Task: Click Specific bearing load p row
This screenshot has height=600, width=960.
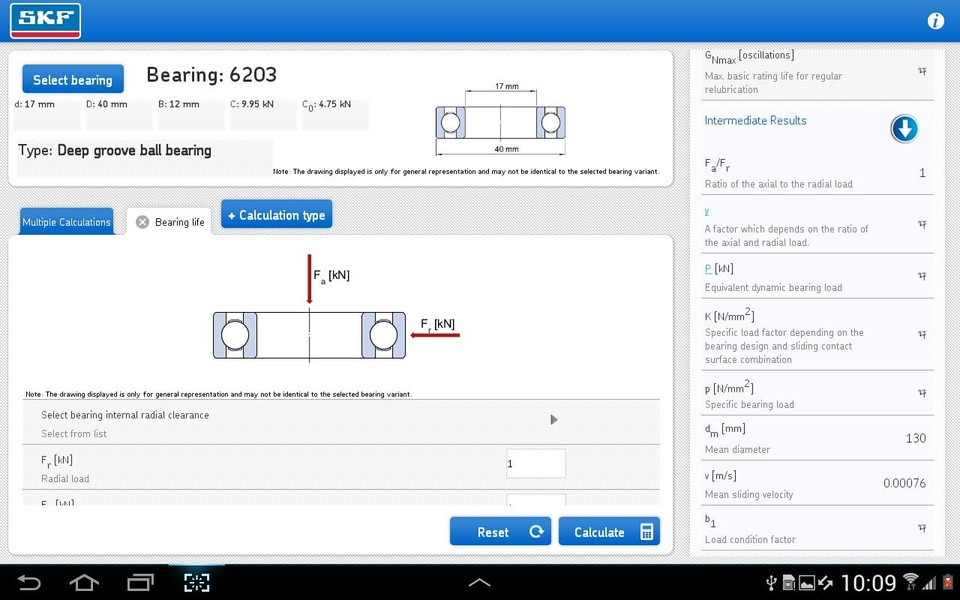Action: point(817,394)
